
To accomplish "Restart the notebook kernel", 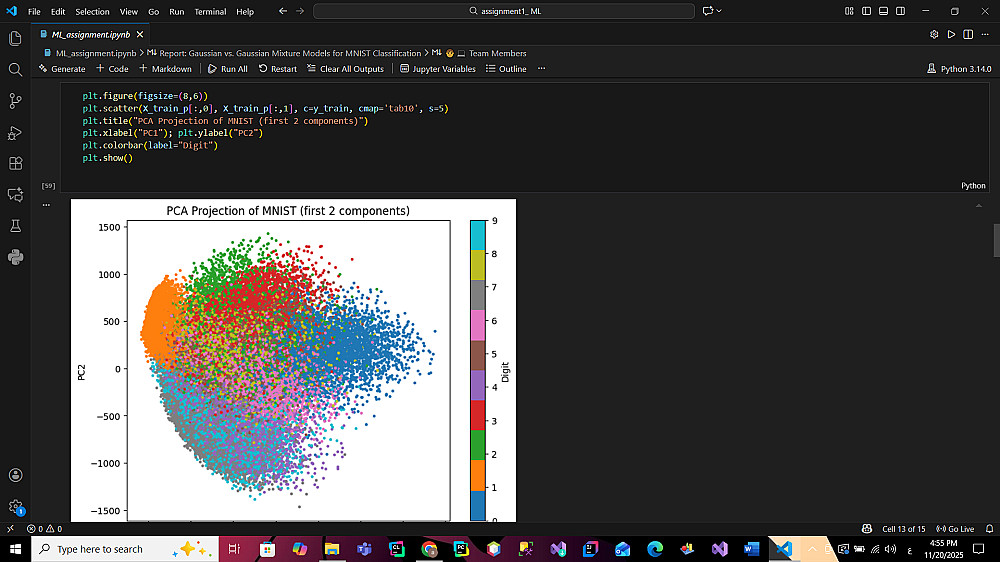I will [277, 69].
